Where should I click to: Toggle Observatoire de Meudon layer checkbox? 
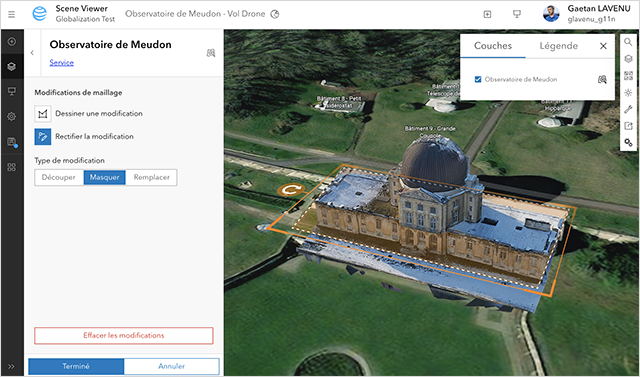pyautogui.click(x=478, y=80)
